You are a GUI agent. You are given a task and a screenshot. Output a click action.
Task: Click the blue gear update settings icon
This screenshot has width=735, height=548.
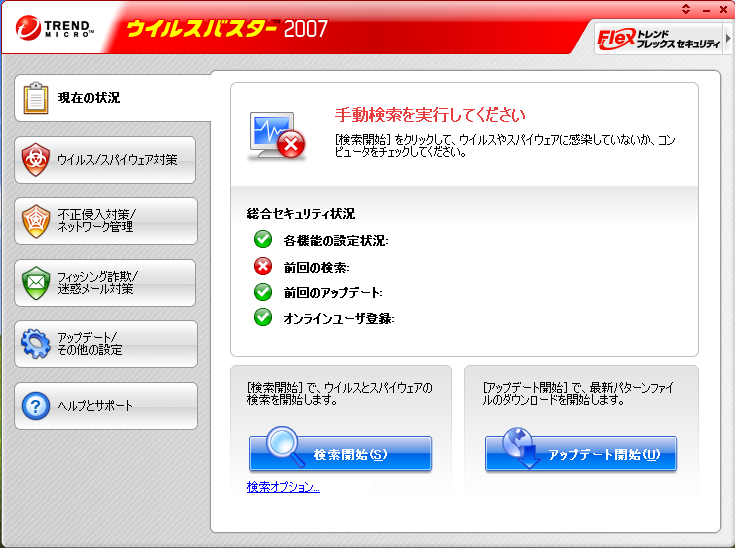36,344
